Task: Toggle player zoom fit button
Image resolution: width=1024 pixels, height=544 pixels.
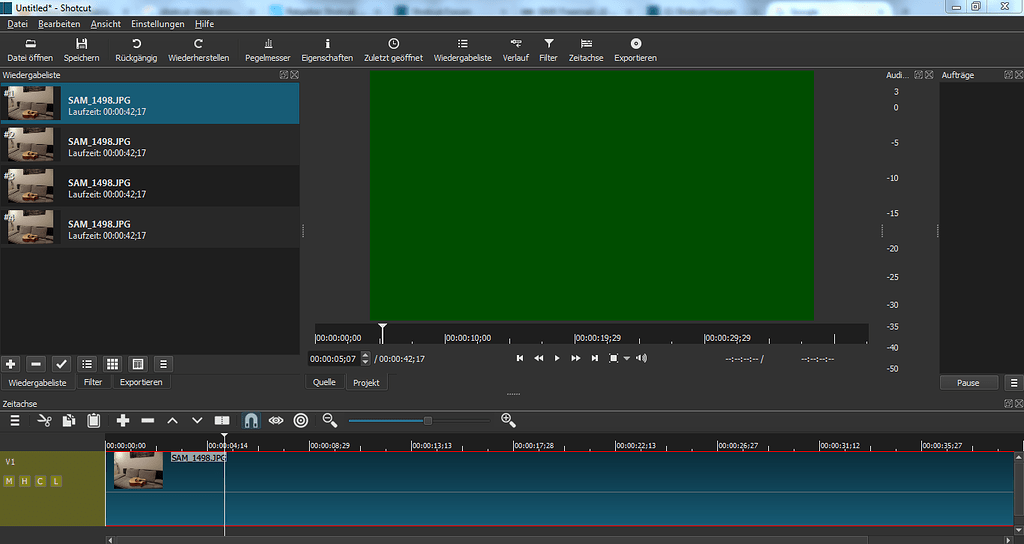Action: pyautogui.click(x=613, y=358)
